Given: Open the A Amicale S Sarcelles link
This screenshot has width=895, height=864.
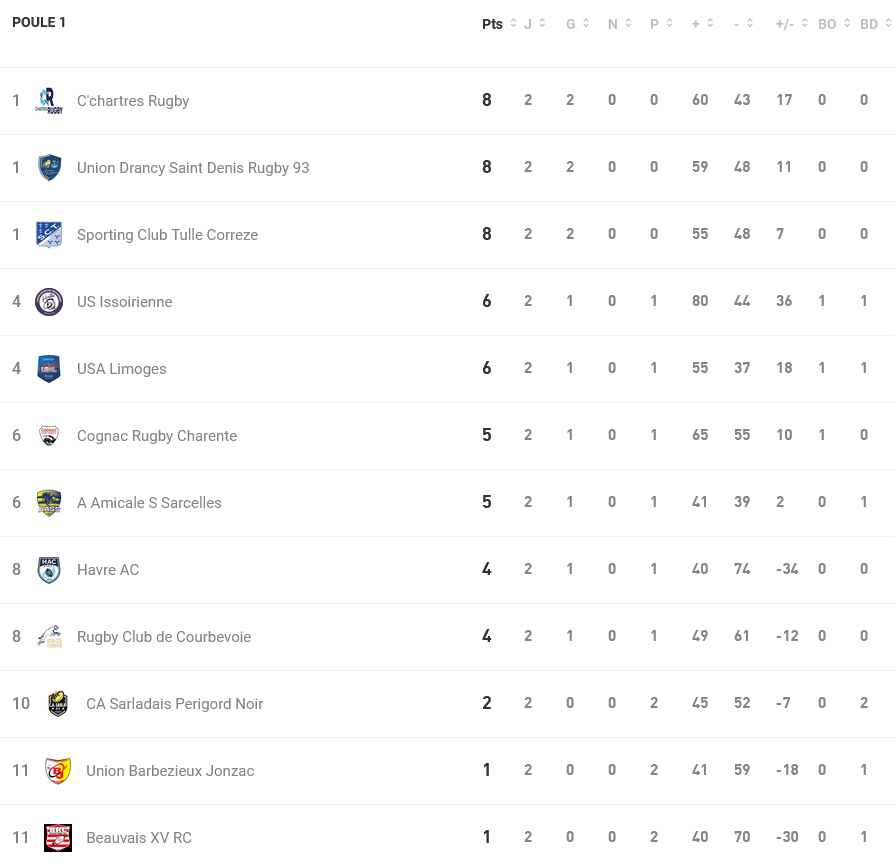Looking at the screenshot, I should pyautogui.click(x=149, y=503).
